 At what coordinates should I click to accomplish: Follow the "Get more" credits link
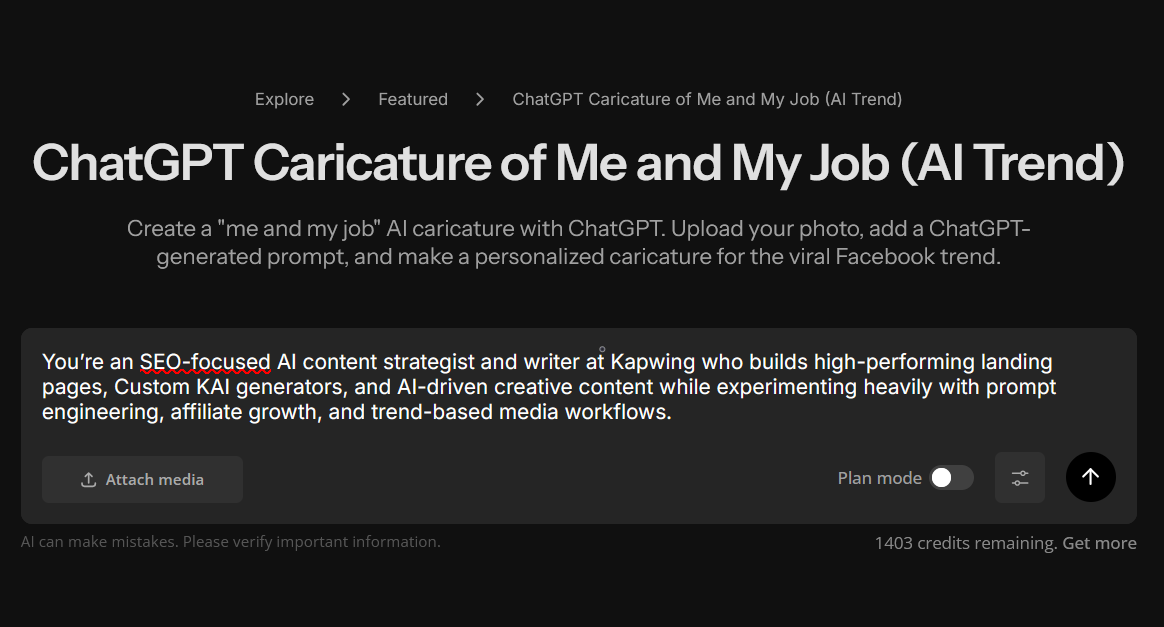point(1099,543)
